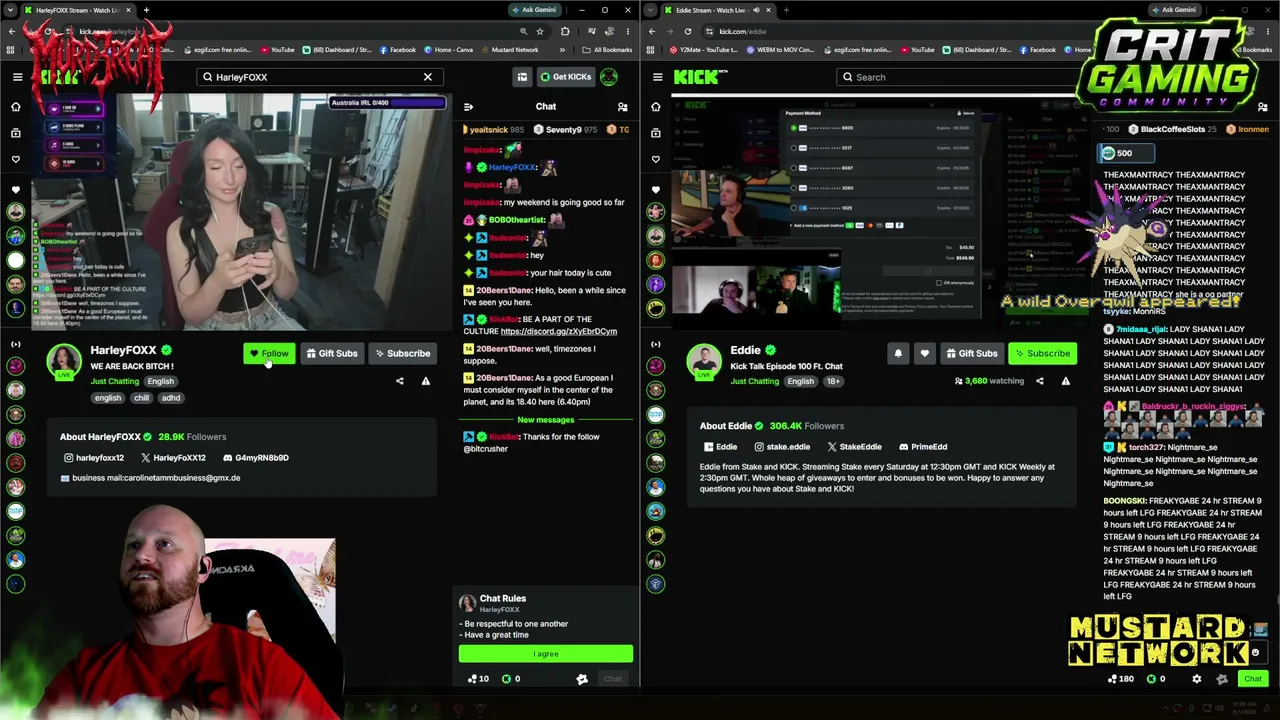
Task: Open the Get KICKs shop
Action: 566,77
